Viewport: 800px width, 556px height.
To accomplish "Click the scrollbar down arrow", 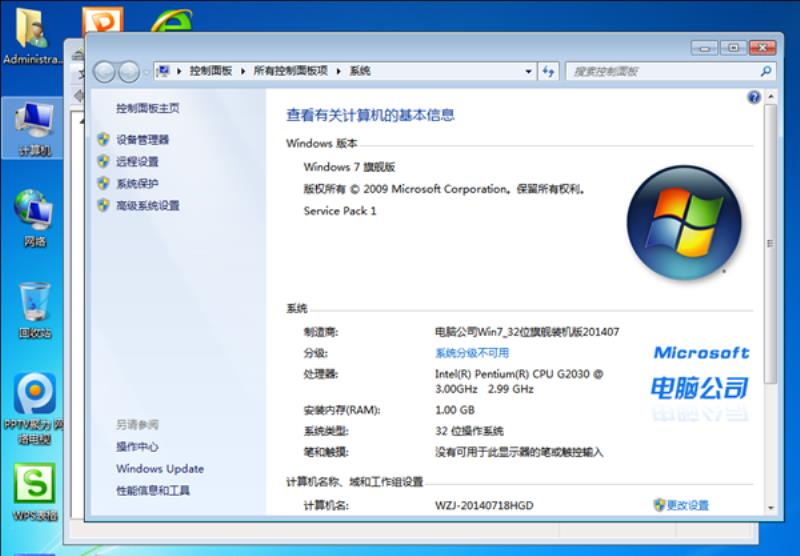I will (770, 508).
